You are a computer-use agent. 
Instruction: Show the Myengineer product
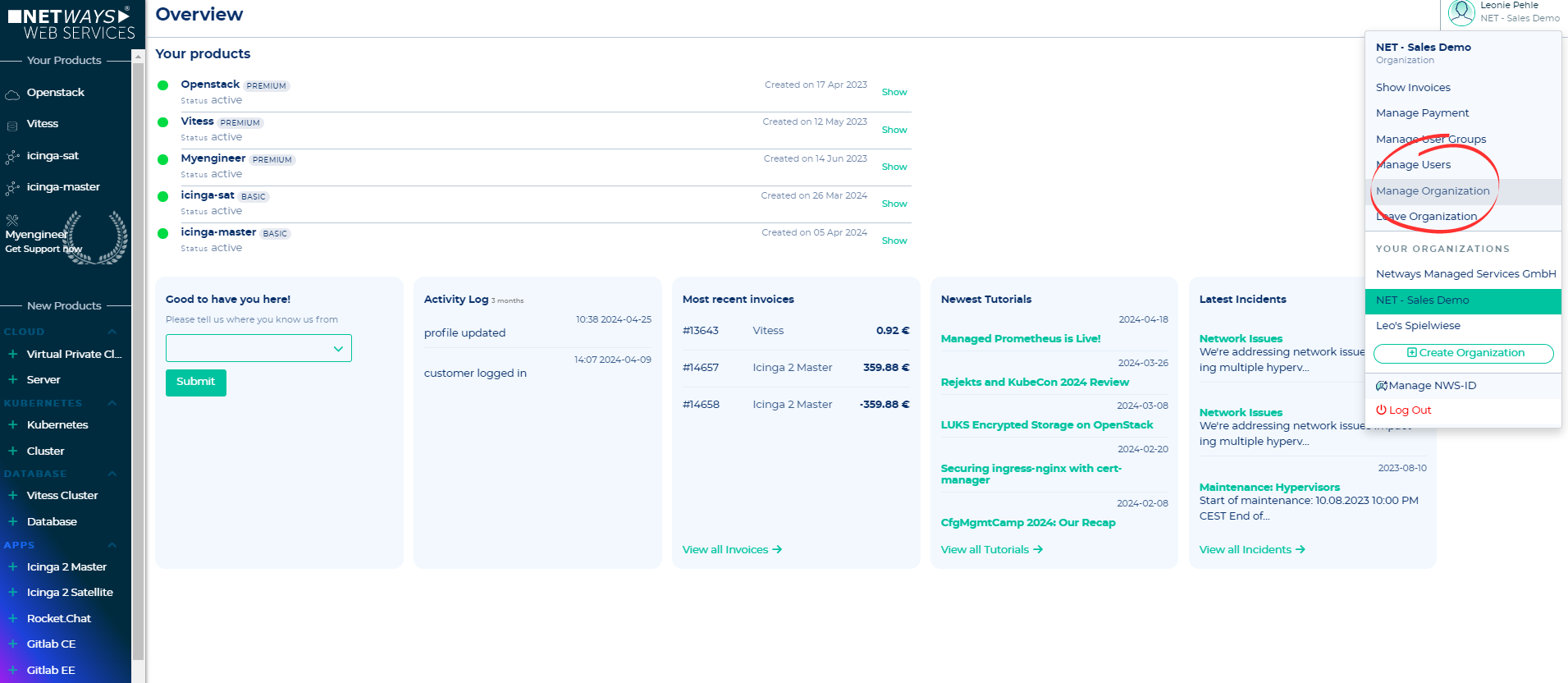pyautogui.click(x=894, y=167)
